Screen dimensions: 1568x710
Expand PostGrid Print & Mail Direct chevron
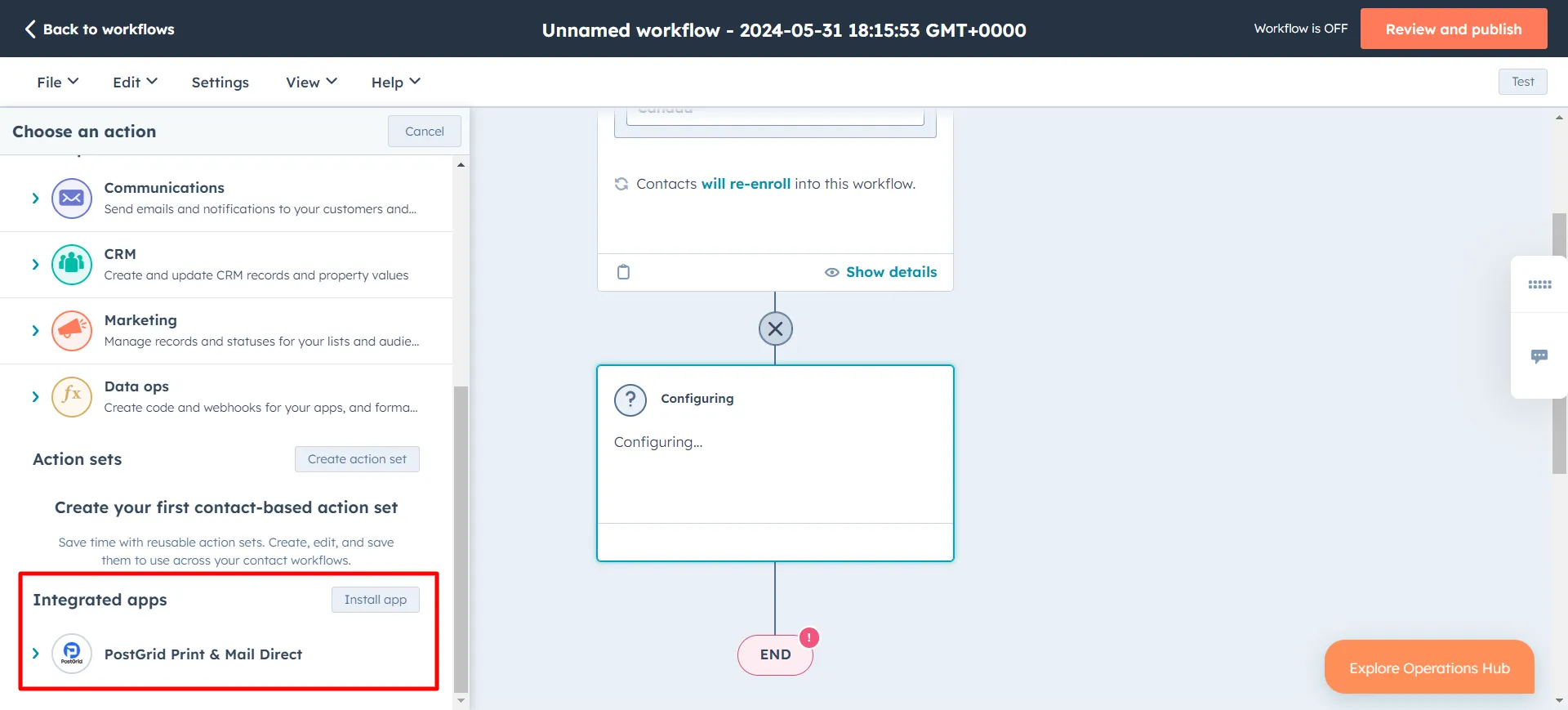tap(35, 654)
